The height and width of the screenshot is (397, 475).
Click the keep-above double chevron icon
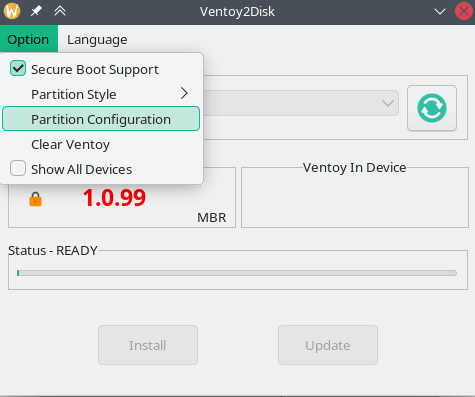60,11
